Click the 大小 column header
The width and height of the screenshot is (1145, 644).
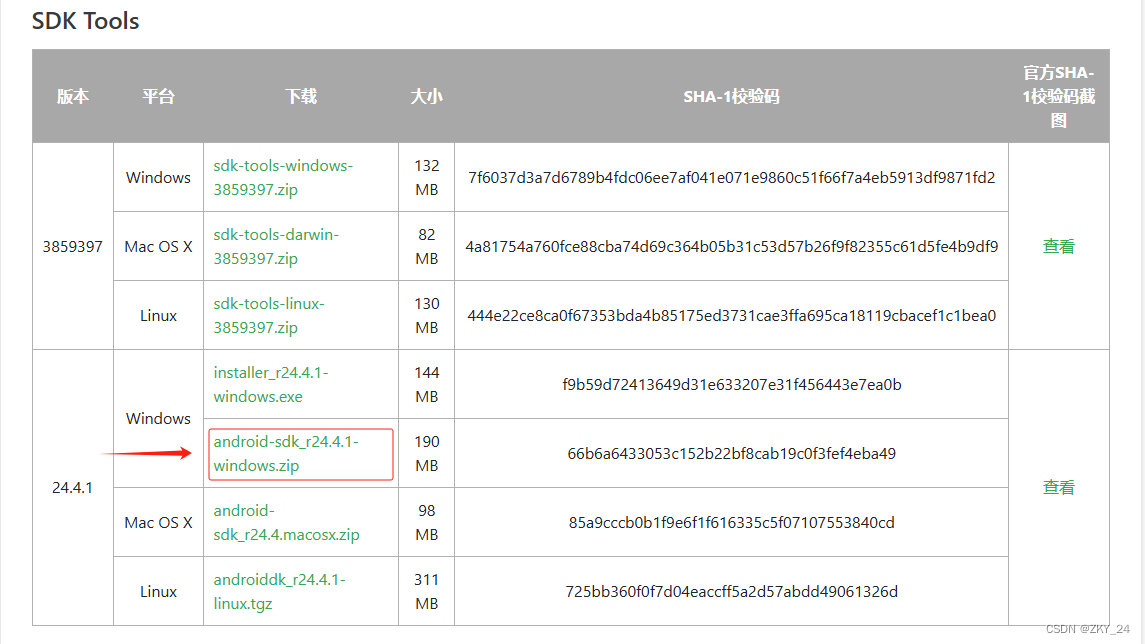click(426, 96)
